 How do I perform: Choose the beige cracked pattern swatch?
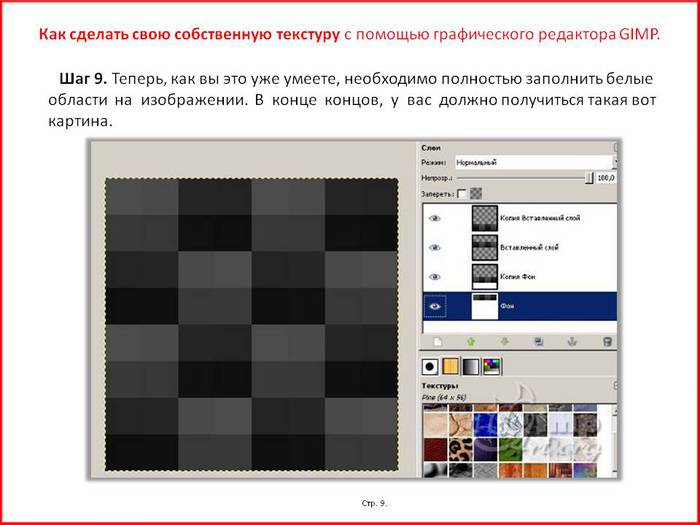point(461,424)
